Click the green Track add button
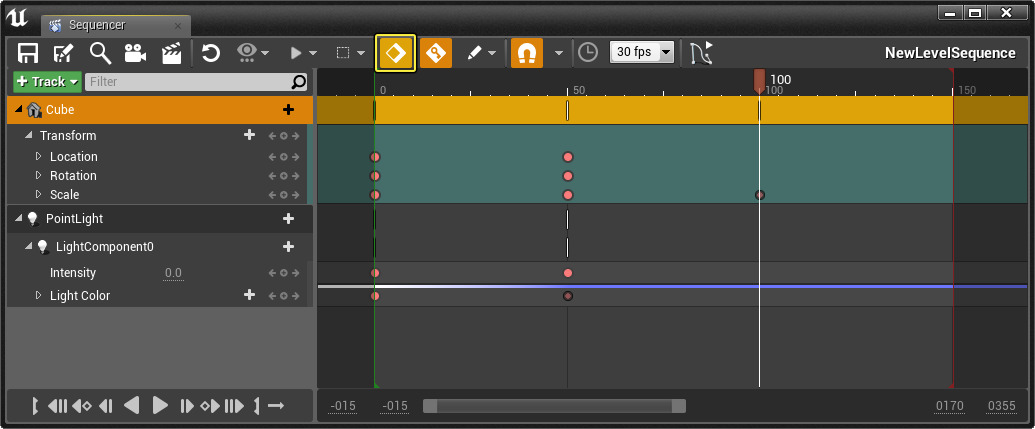 pos(47,82)
